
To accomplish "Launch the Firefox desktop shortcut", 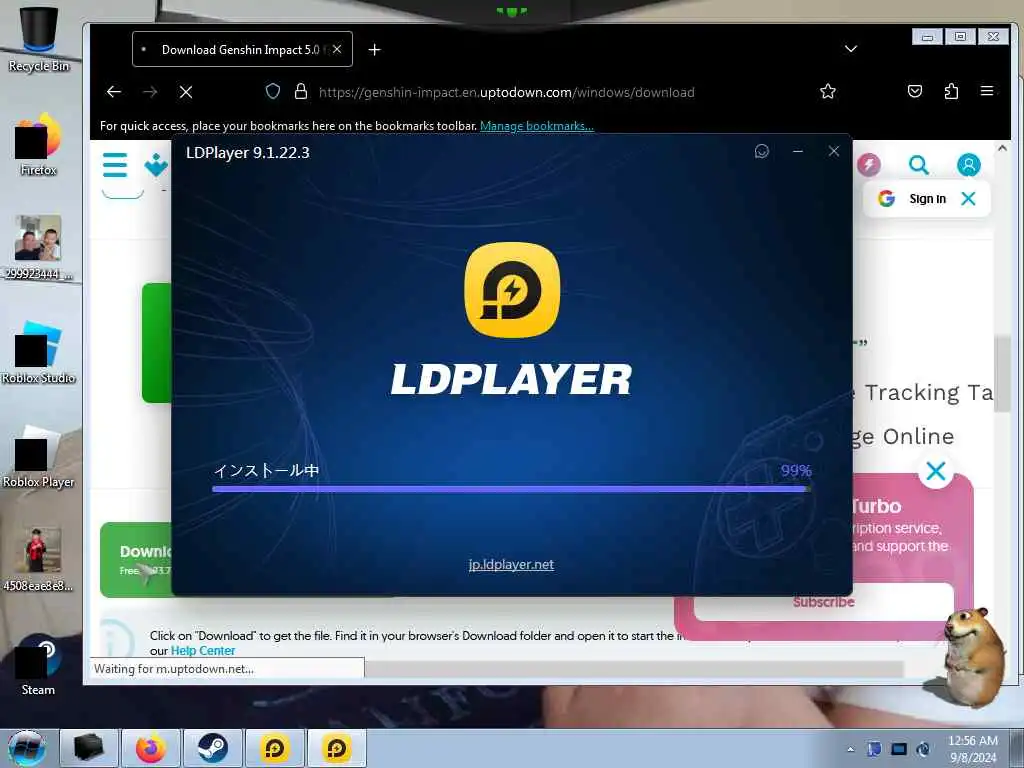I will click(x=38, y=145).
